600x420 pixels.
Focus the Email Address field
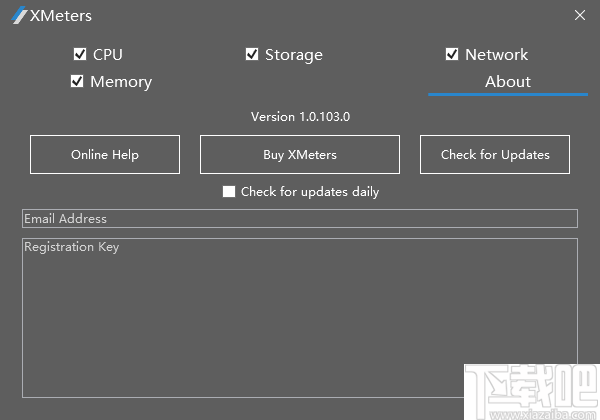(x=300, y=218)
